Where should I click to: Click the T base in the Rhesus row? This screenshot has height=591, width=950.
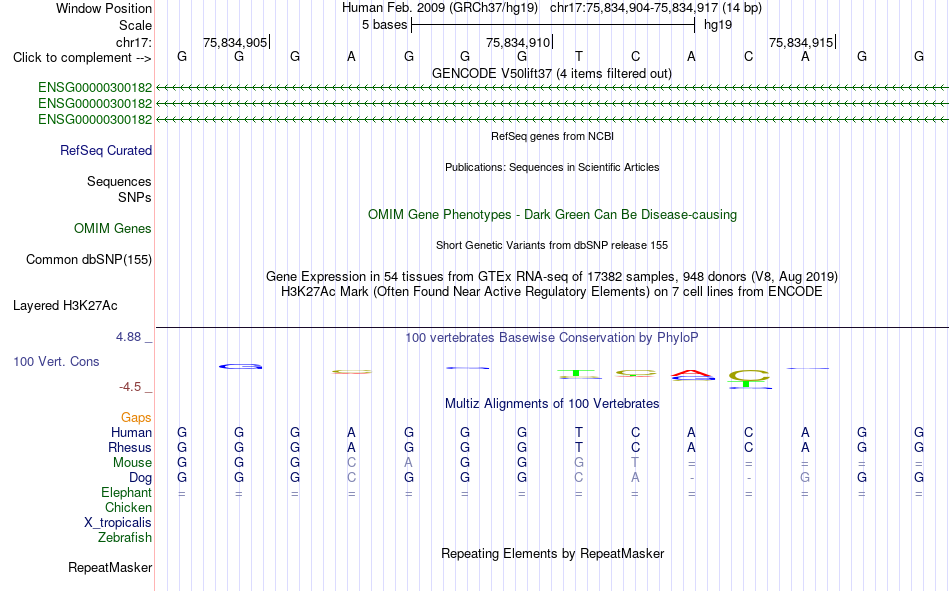[x=579, y=447]
